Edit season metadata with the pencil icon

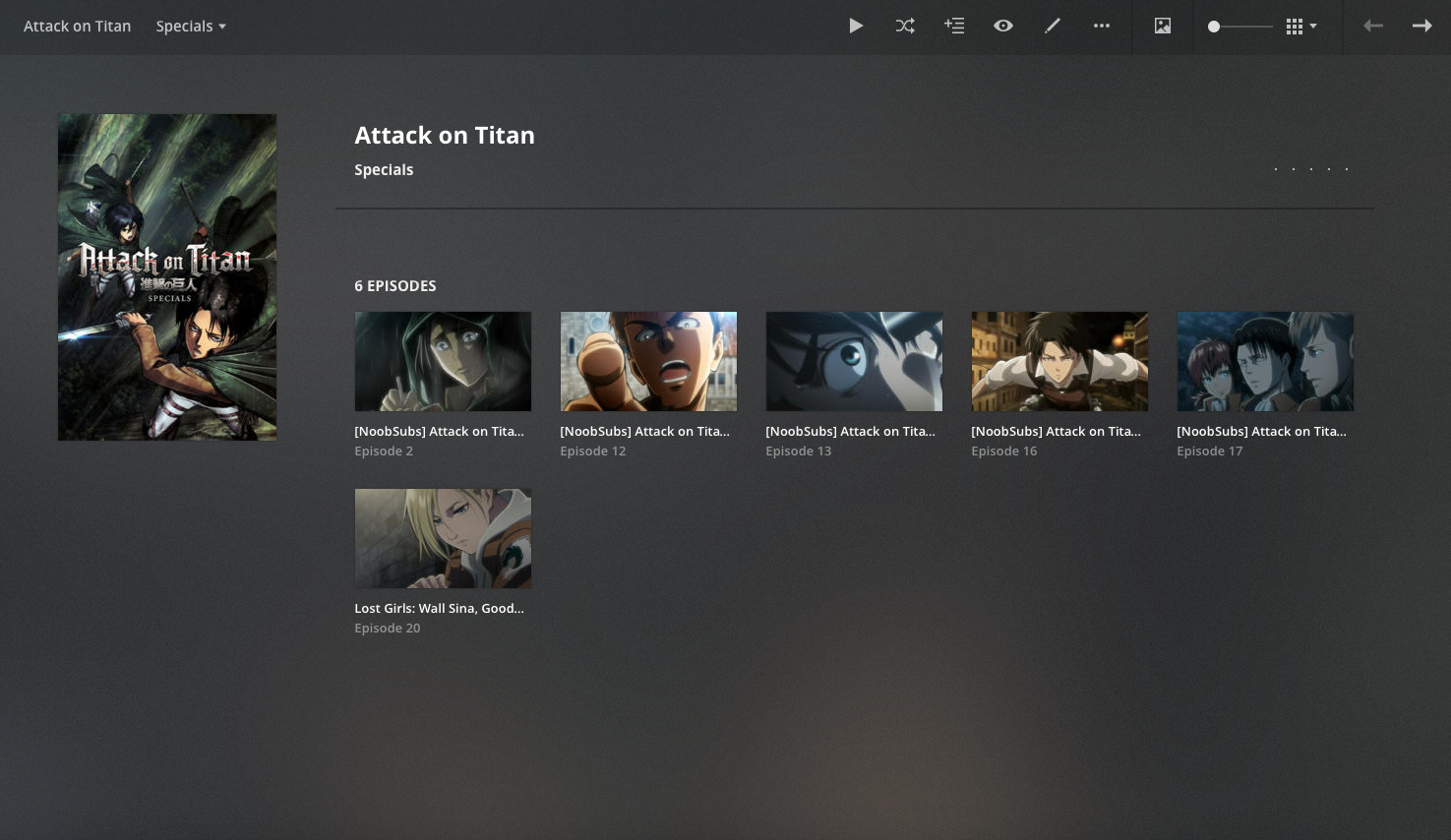coord(1053,26)
